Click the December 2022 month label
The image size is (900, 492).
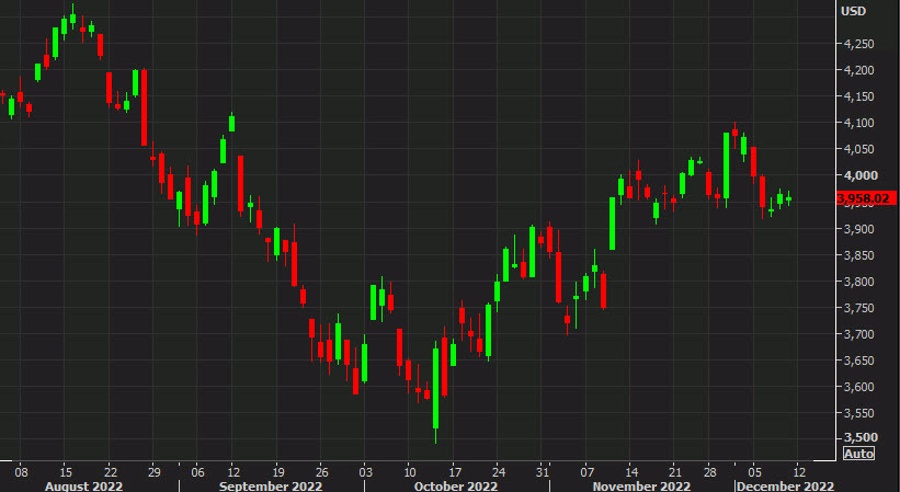tap(787, 485)
